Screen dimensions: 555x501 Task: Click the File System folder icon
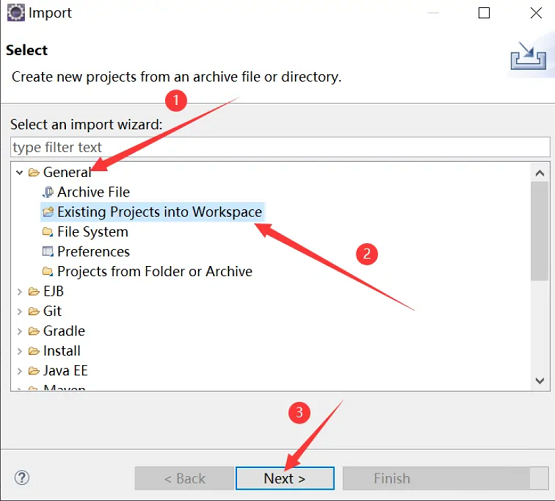48,232
